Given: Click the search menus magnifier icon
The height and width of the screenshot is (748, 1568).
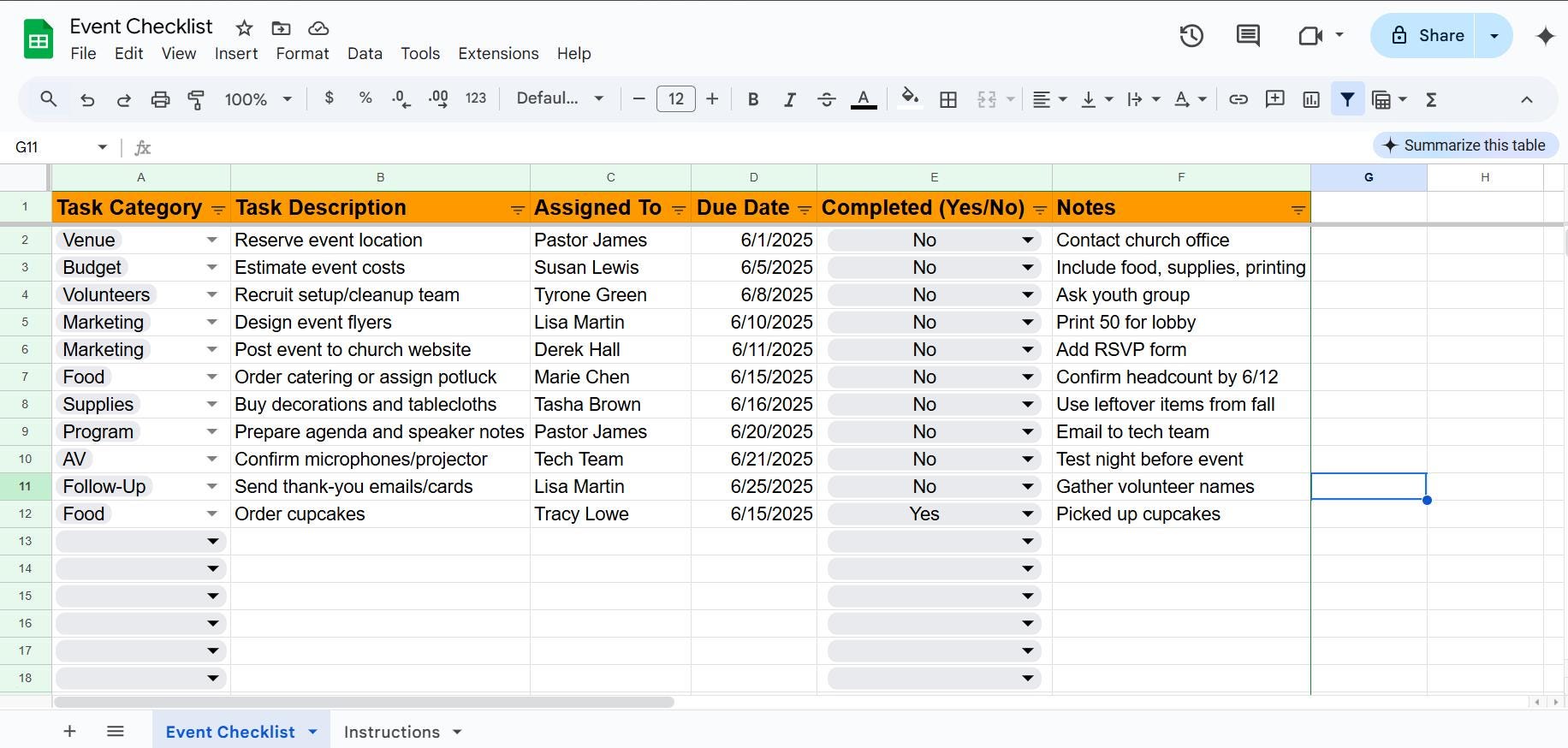Looking at the screenshot, I should point(49,99).
